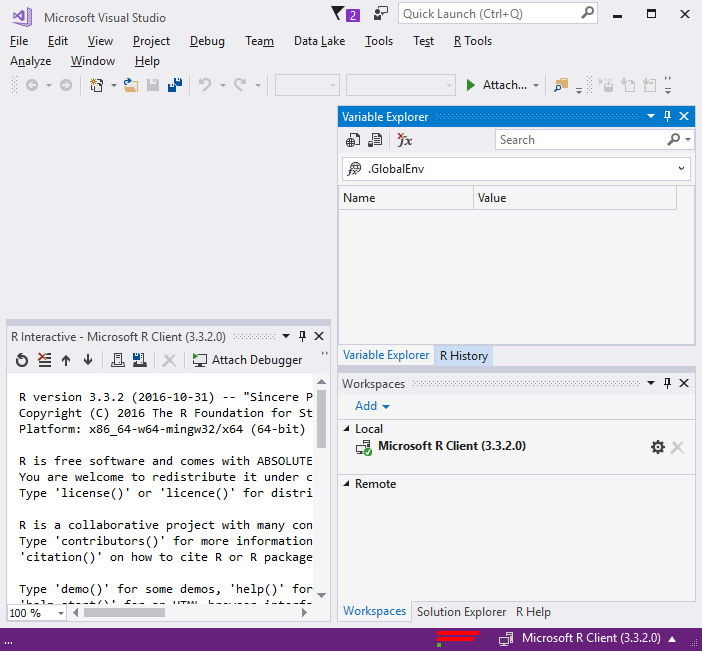Collapse the Remote connections group
Screen dimensions: 702x651
(x=346, y=484)
